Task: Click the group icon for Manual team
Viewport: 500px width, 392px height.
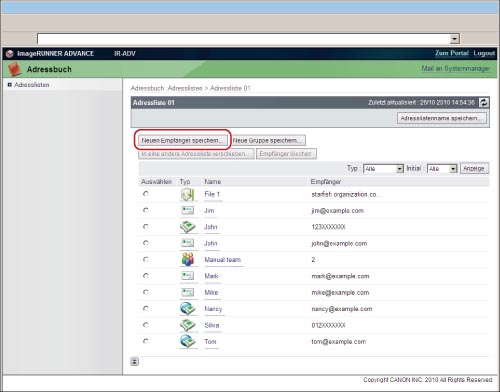Action: coord(188,259)
